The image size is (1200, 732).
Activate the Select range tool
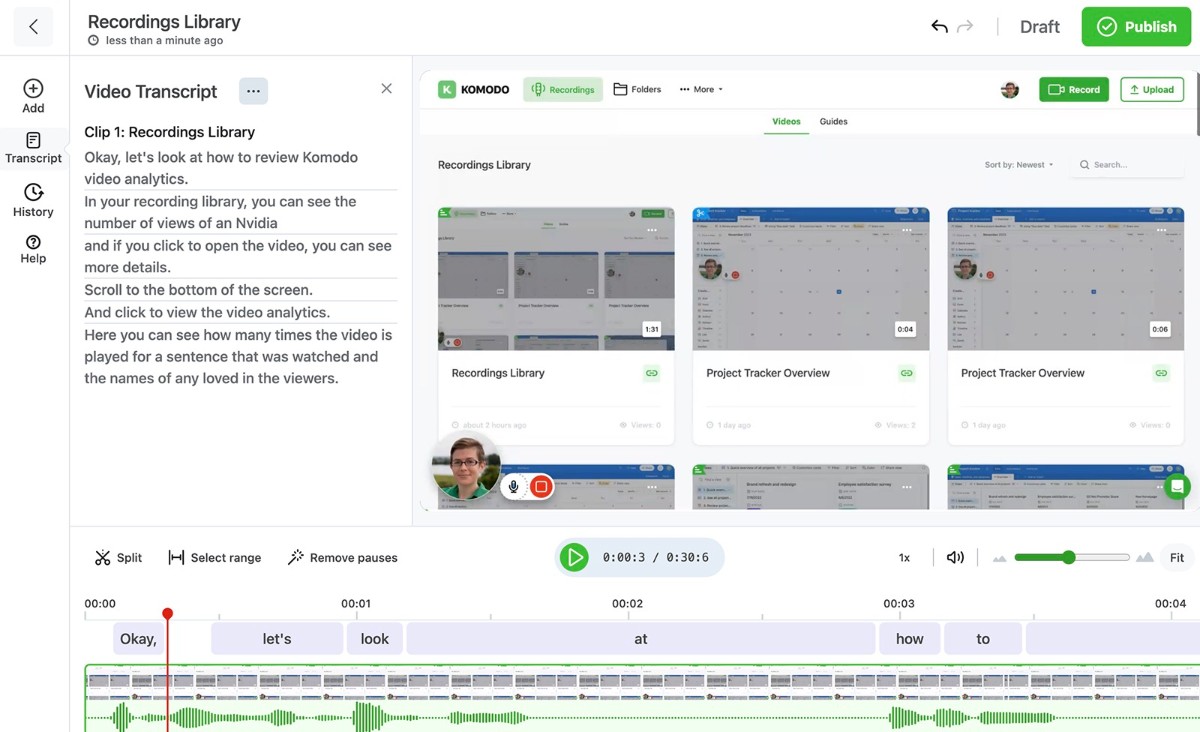coord(215,558)
